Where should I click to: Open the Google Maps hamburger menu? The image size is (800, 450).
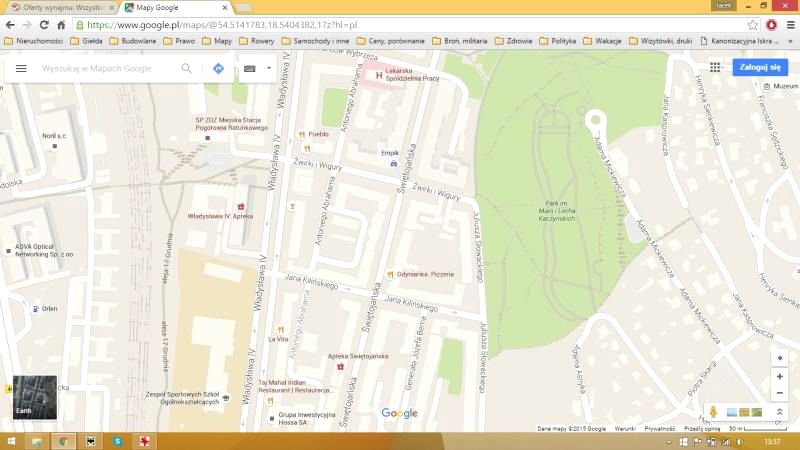tap(20, 69)
